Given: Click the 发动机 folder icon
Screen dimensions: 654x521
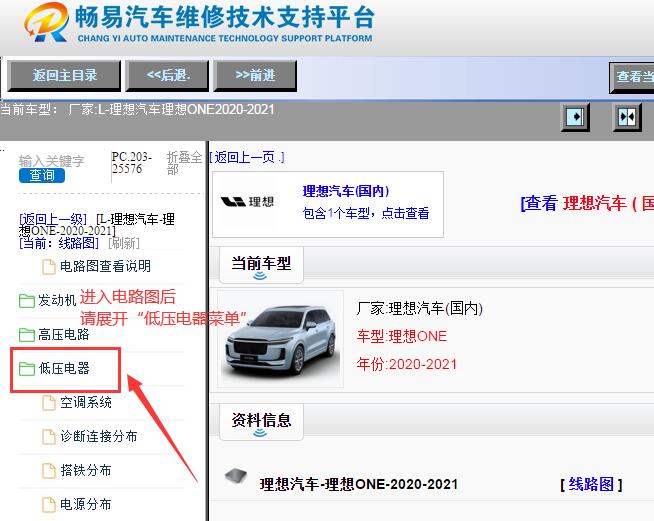Looking at the screenshot, I should (x=27, y=300).
